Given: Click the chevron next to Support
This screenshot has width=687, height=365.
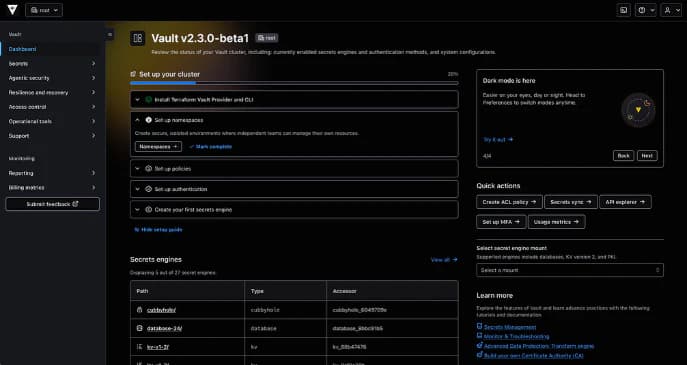Looking at the screenshot, I should coord(93,136).
